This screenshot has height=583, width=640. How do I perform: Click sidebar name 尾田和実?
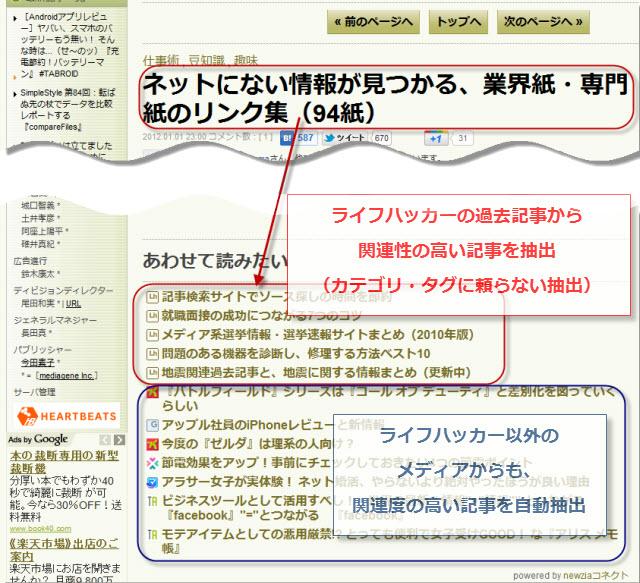[x=40, y=304]
